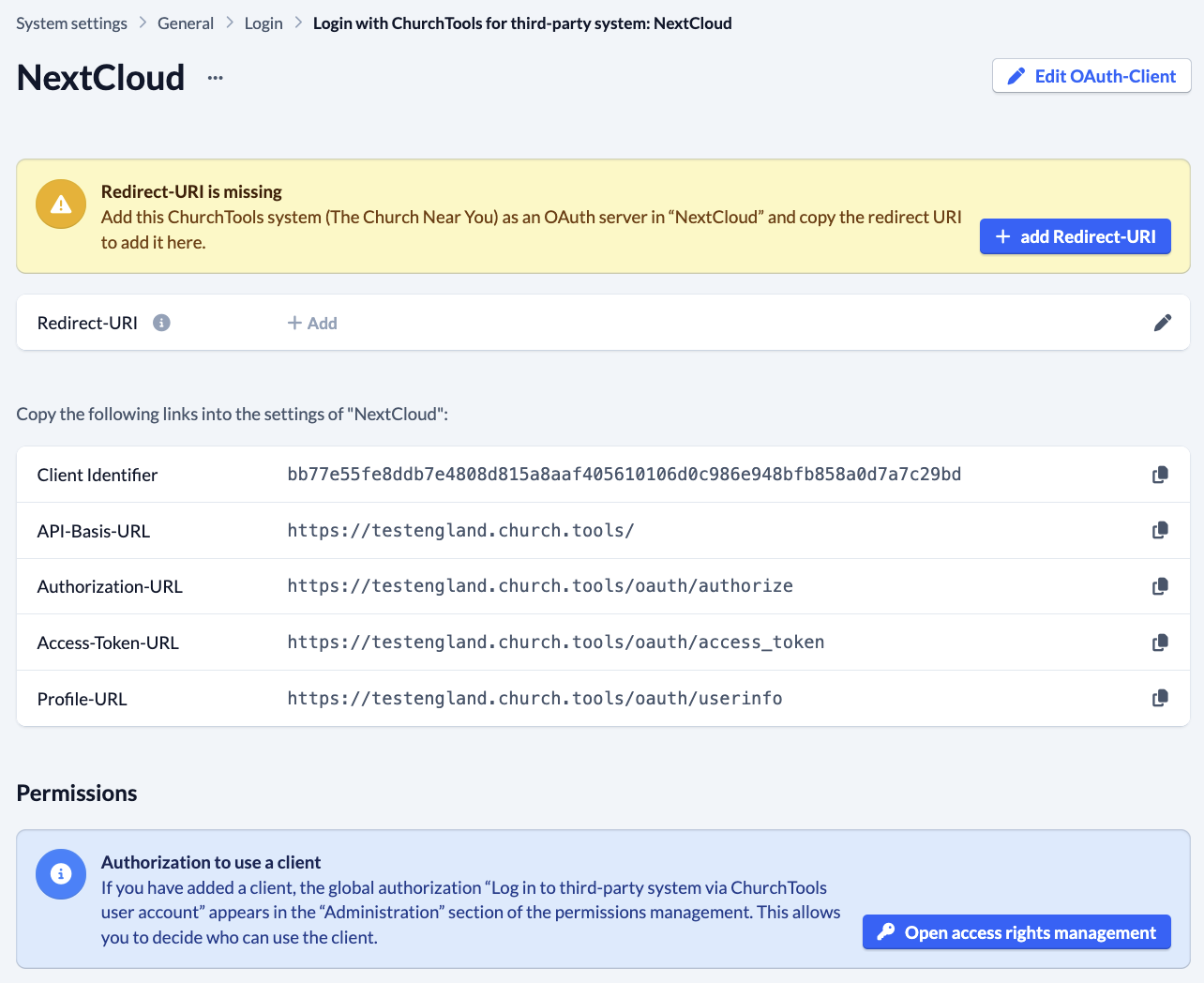The height and width of the screenshot is (983, 1204).
Task: Copy the Authorization-URL value
Action: pyautogui.click(x=1160, y=586)
